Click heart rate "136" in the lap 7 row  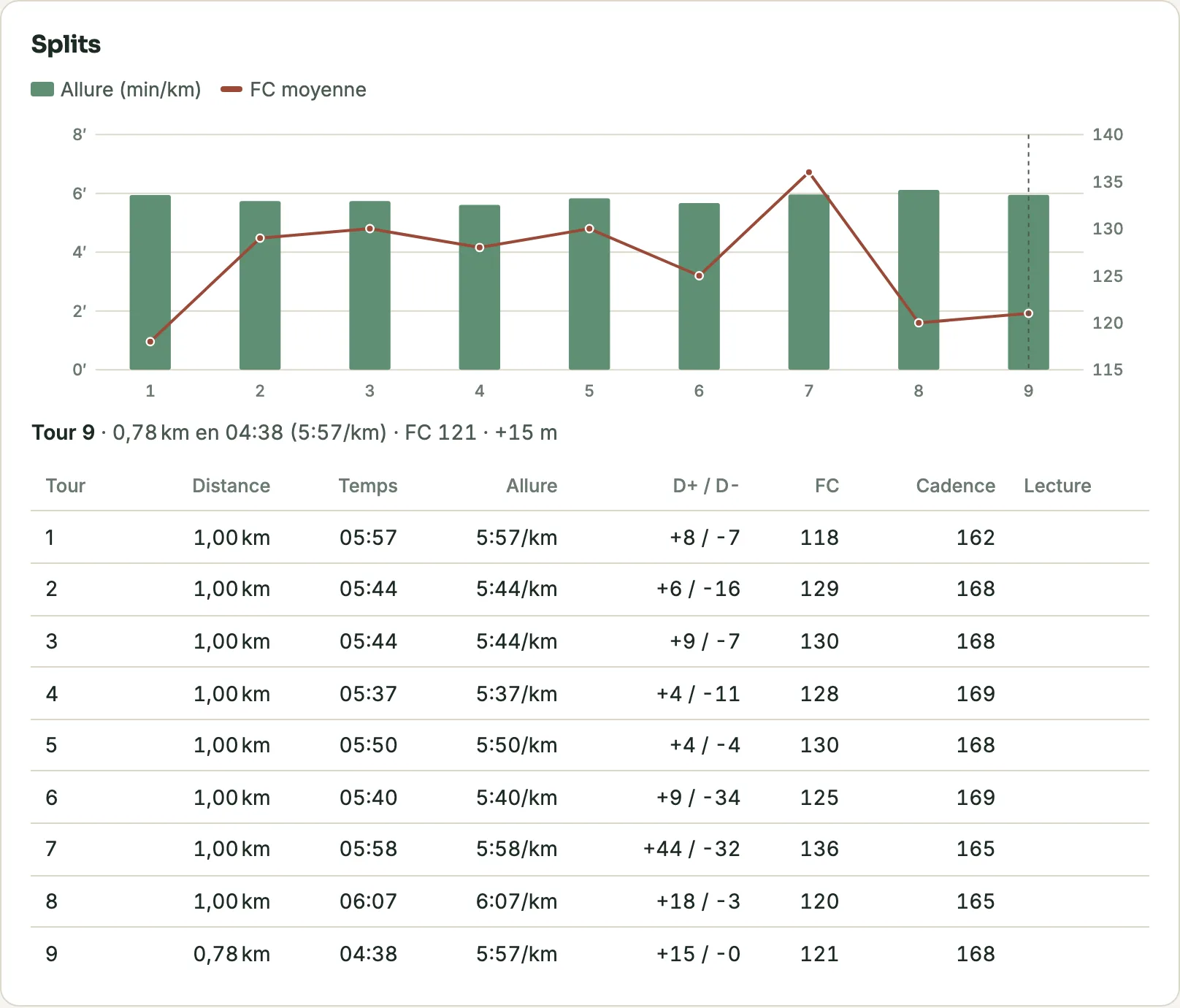(x=819, y=849)
